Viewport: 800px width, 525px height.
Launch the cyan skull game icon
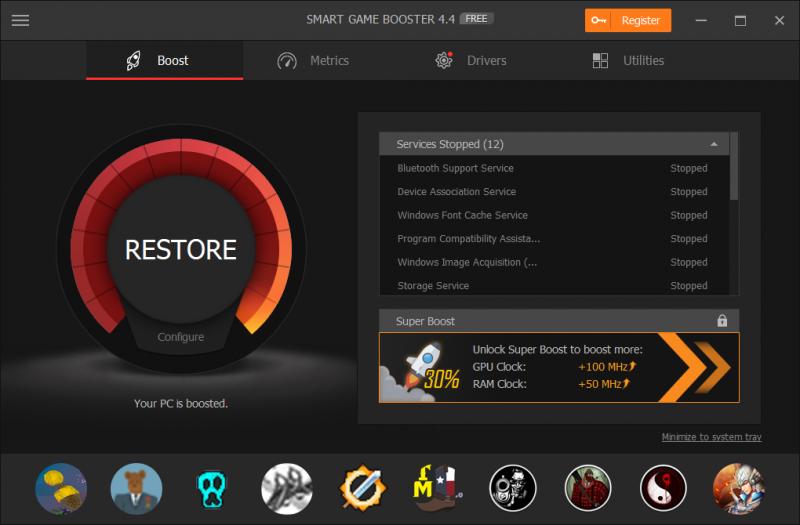(x=212, y=489)
